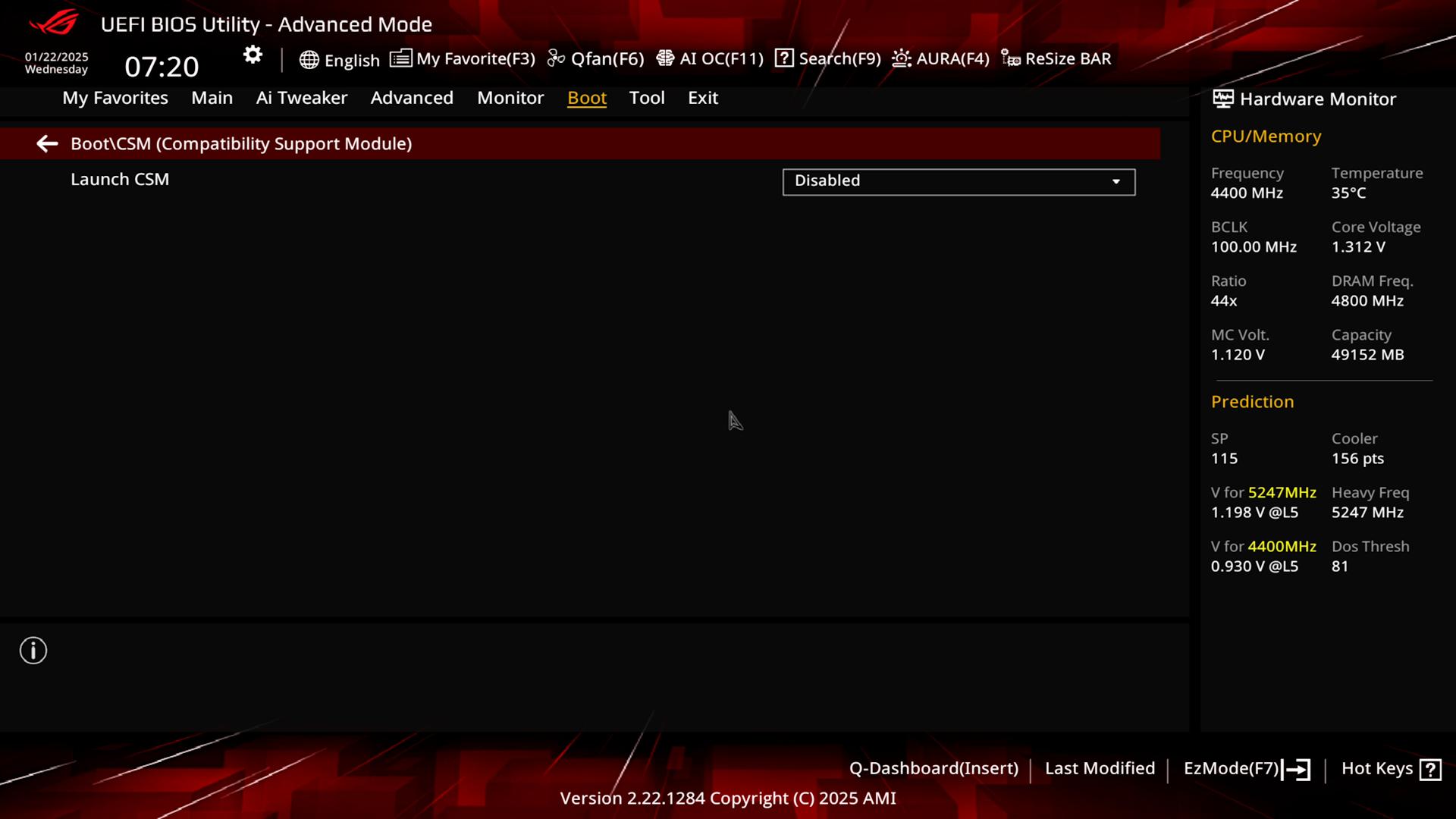Image resolution: width=1456 pixels, height=819 pixels.
Task: Open My Favorites settings panel
Action: pyautogui.click(x=115, y=97)
